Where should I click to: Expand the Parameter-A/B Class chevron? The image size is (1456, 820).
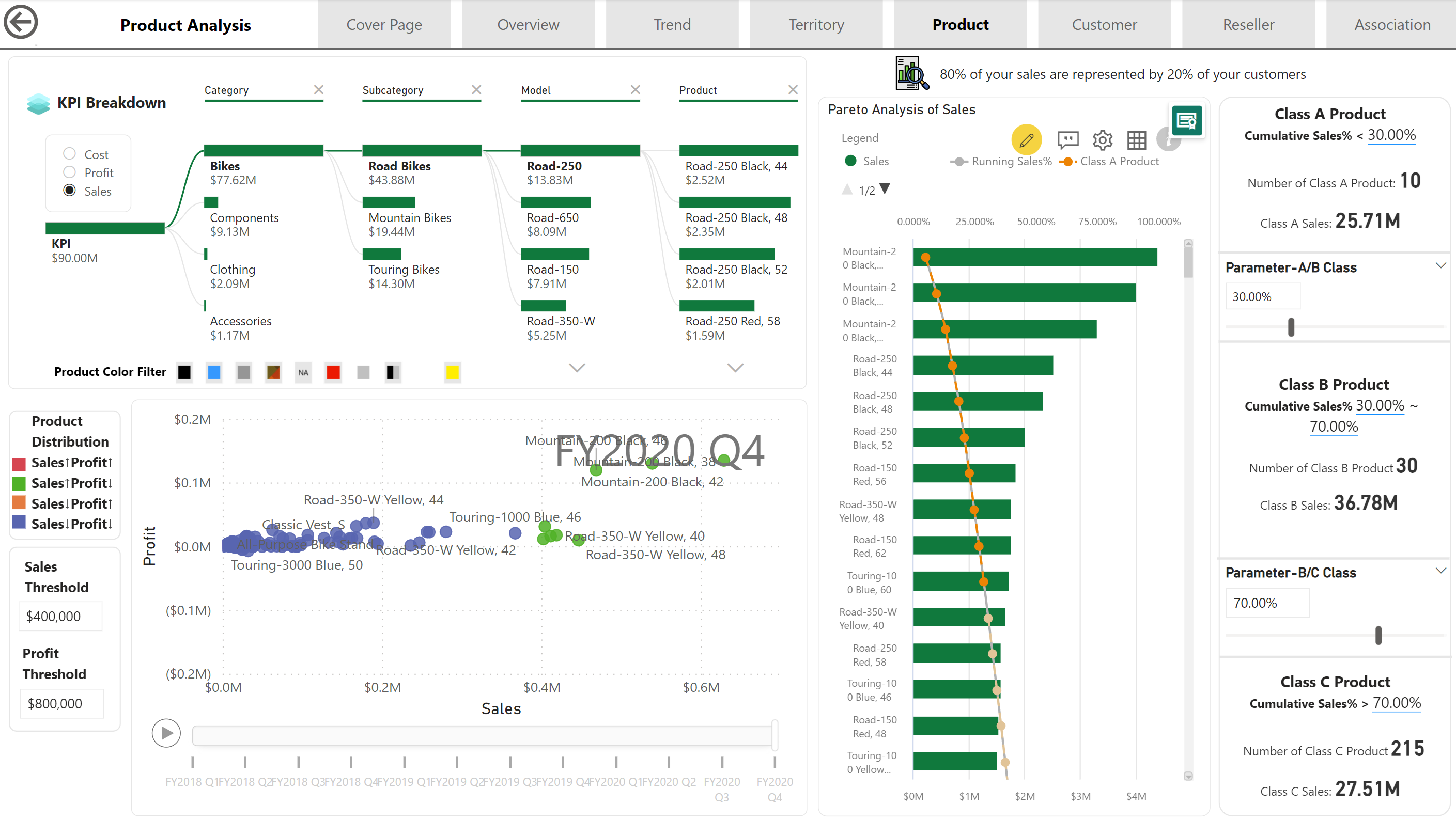(1440, 265)
